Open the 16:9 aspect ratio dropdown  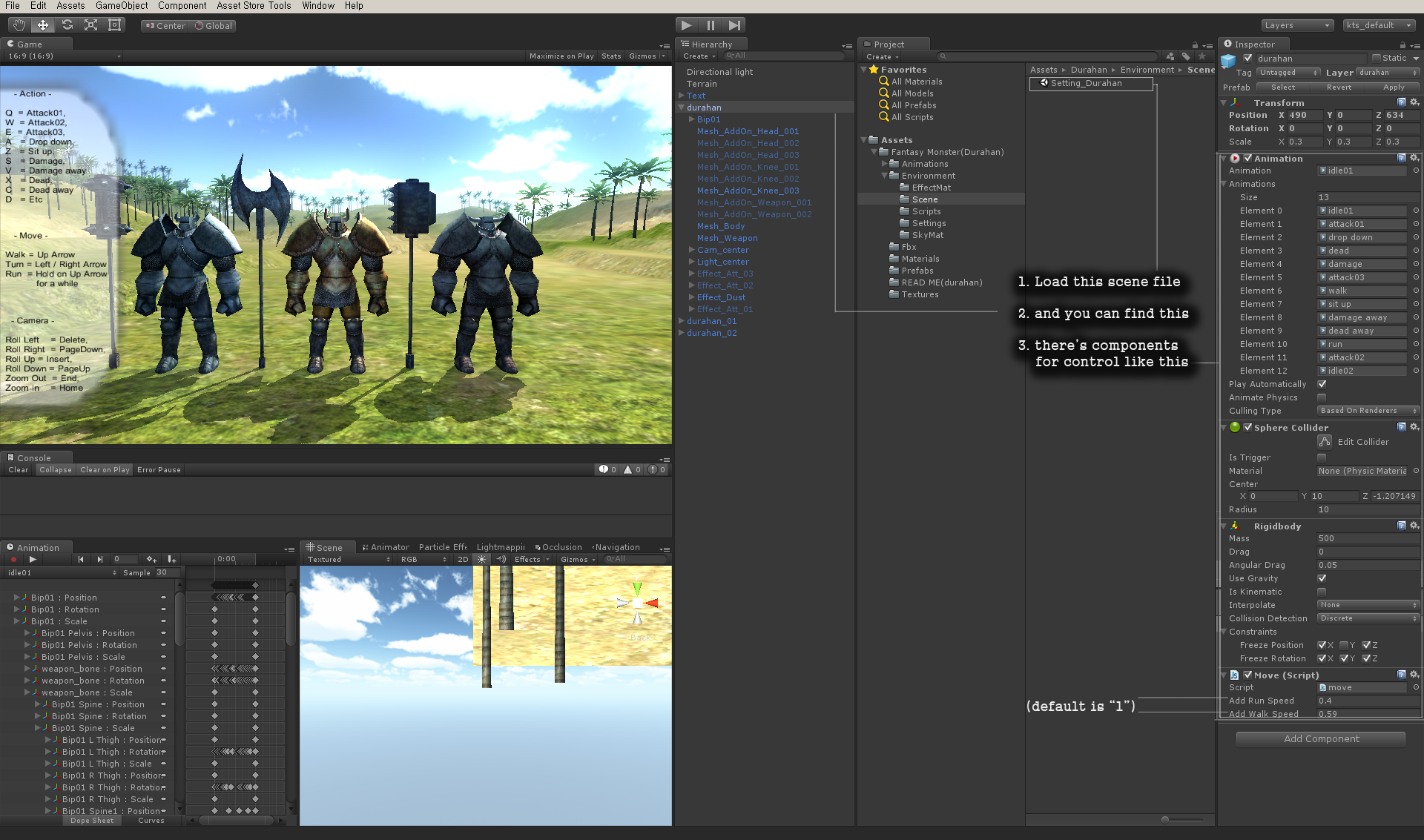click(x=64, y=56)
